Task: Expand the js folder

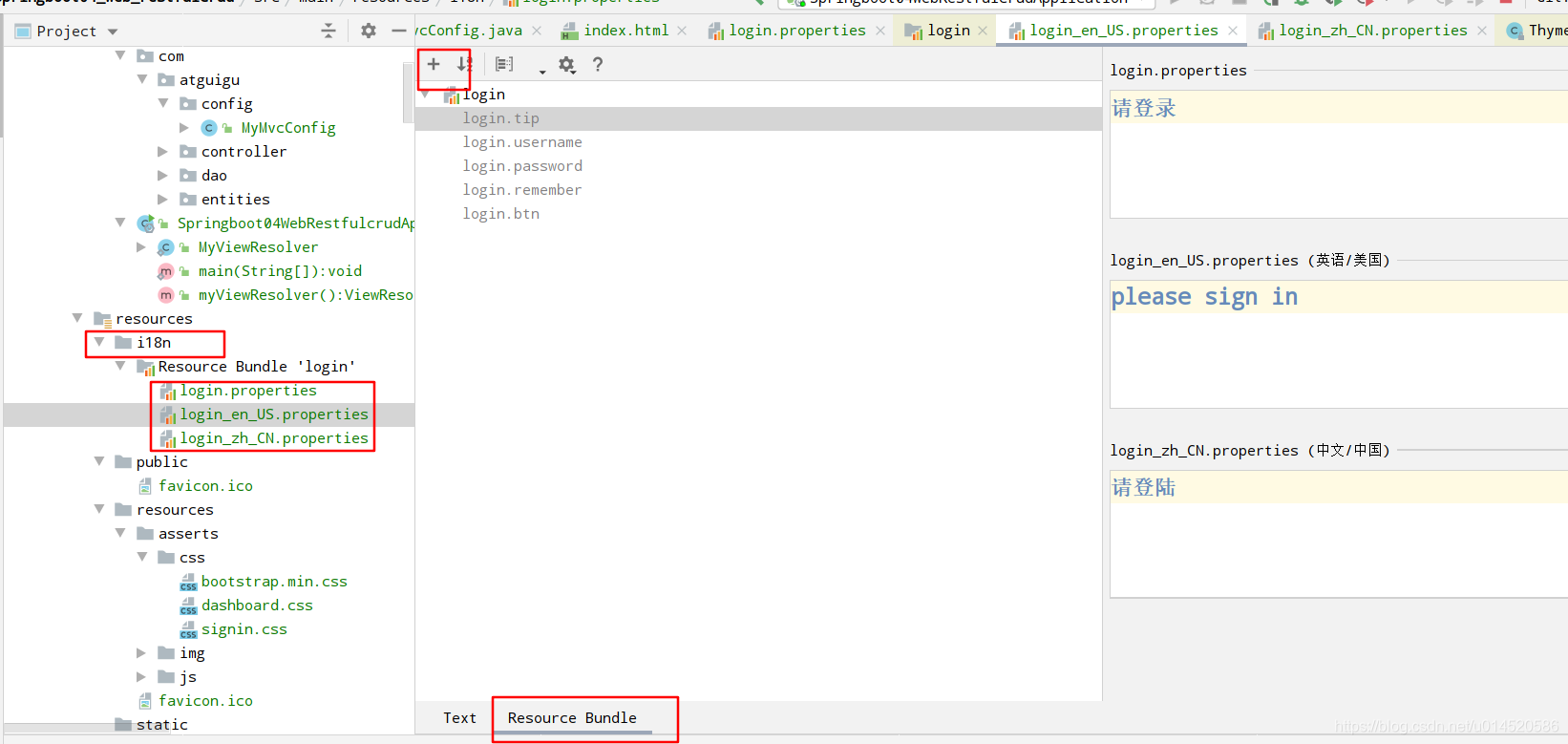Action: [x=141, y=676]
